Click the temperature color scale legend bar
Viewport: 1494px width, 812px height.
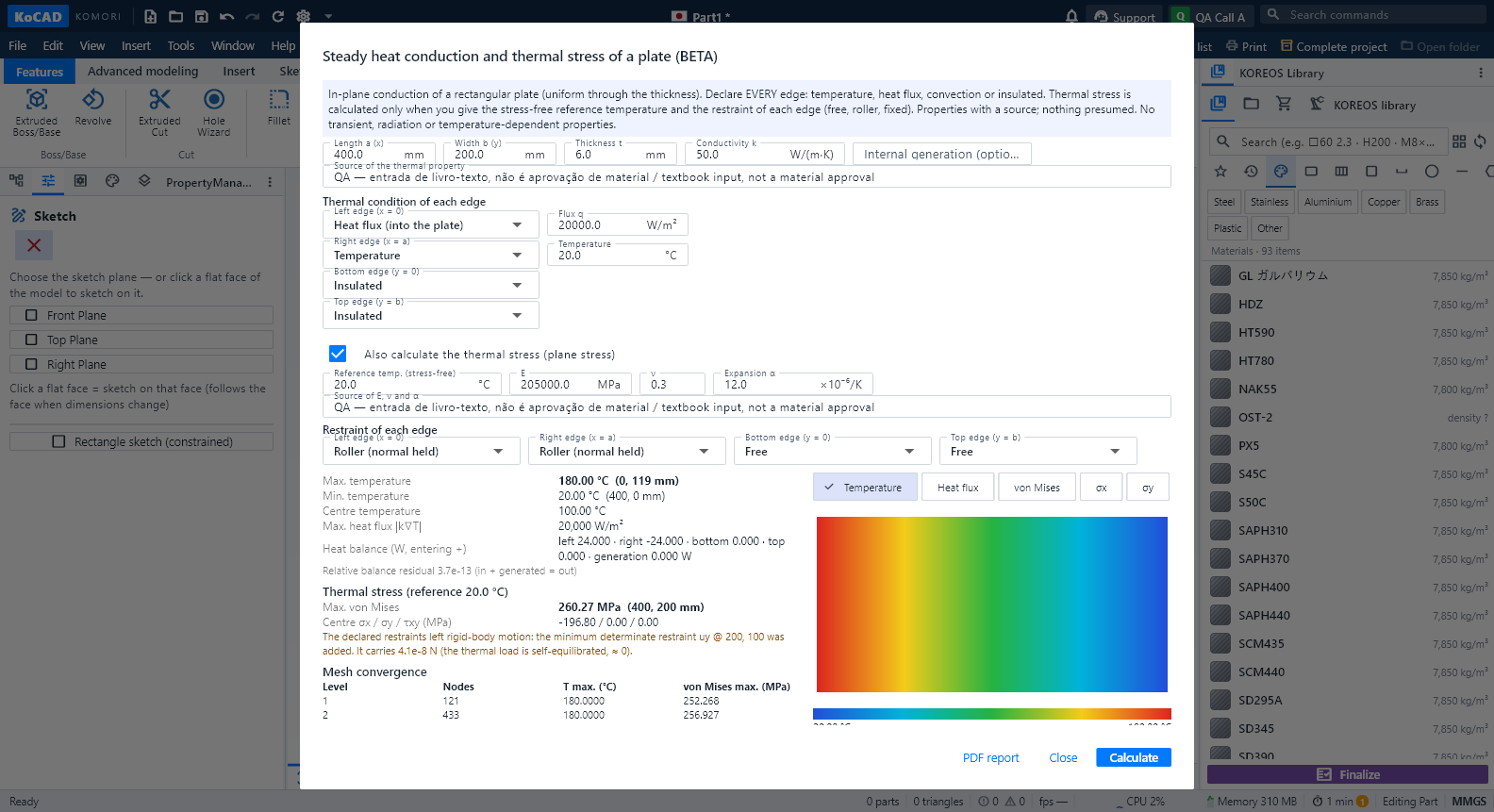coord(992,714)
